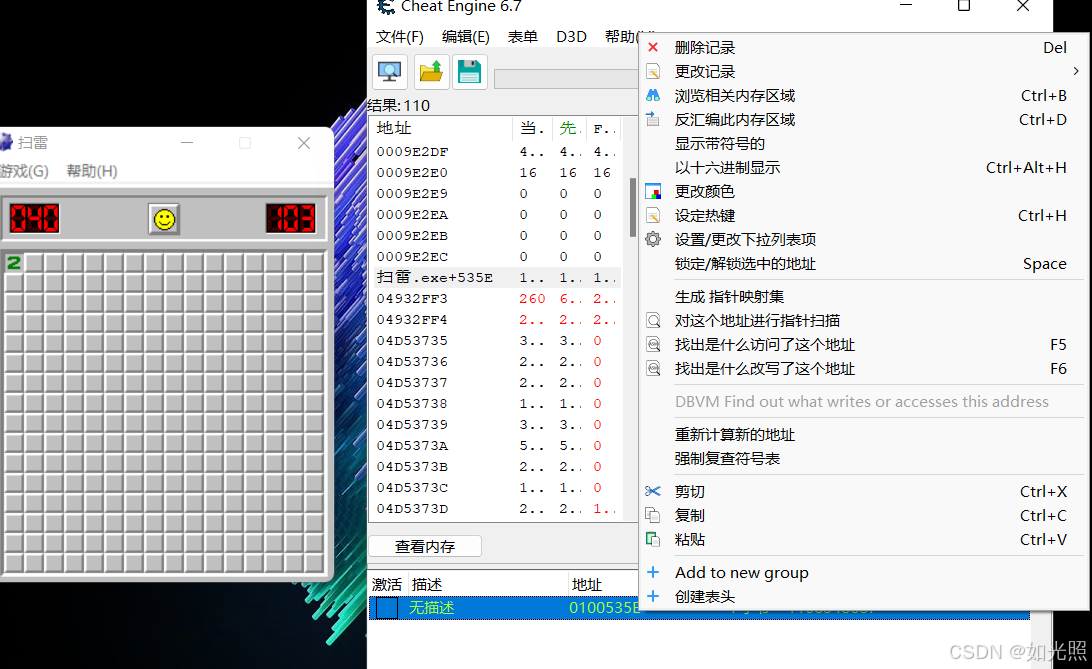The width and height of the screenshot is (1092, 669).
Task: Click the paste clipboard icon
Action: [x=653, y=540]
